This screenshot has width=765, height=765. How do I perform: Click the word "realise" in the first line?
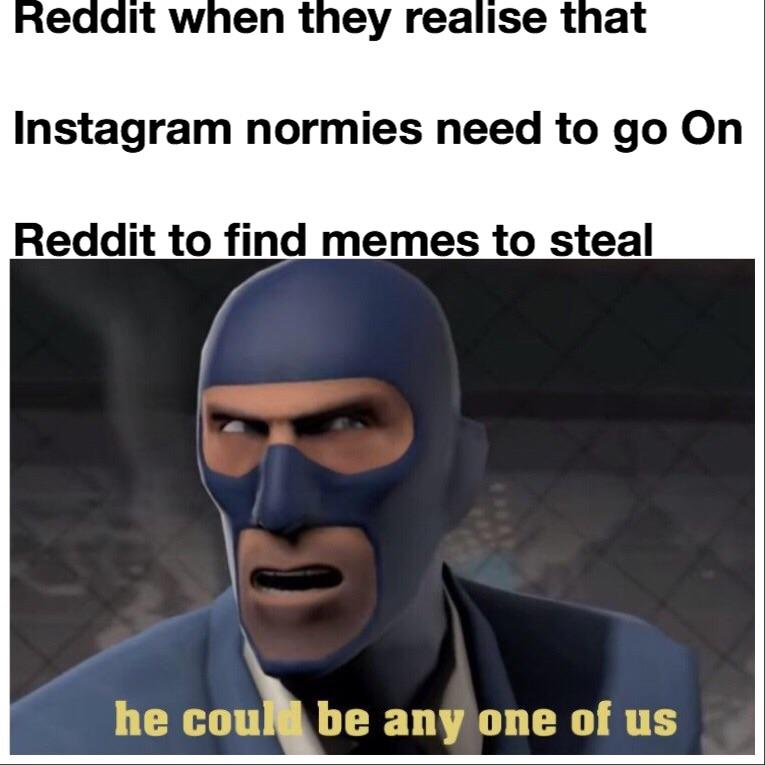coord(476,18)
